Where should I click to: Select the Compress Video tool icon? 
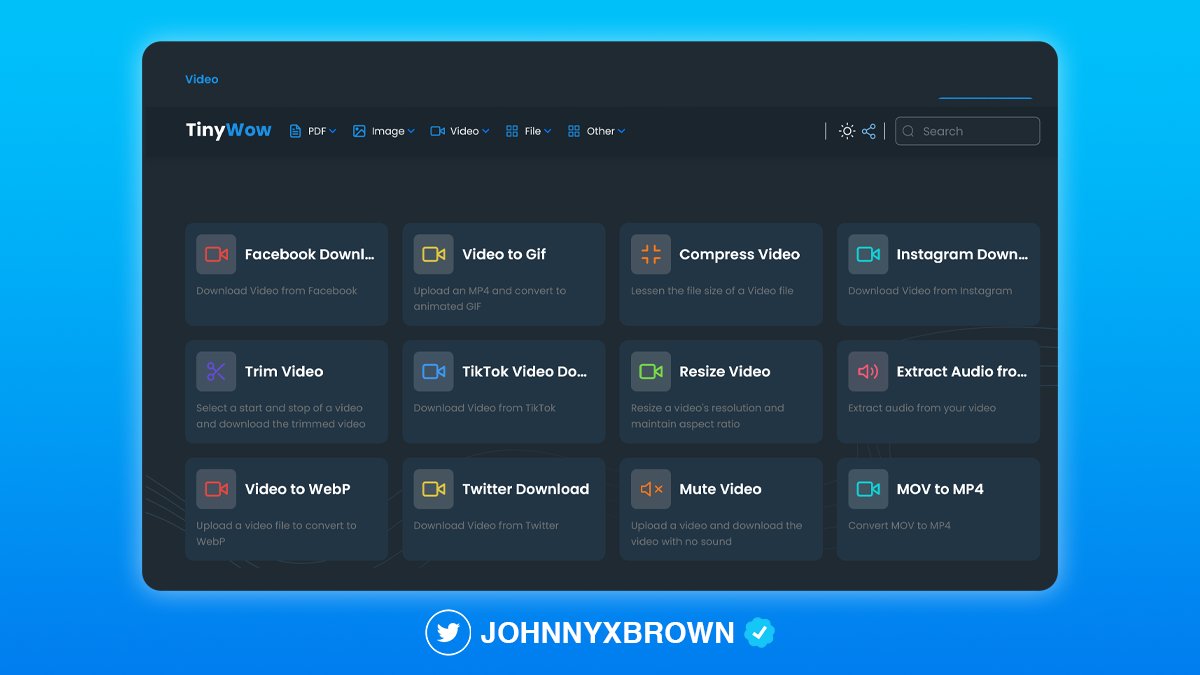tap(650, 254)
